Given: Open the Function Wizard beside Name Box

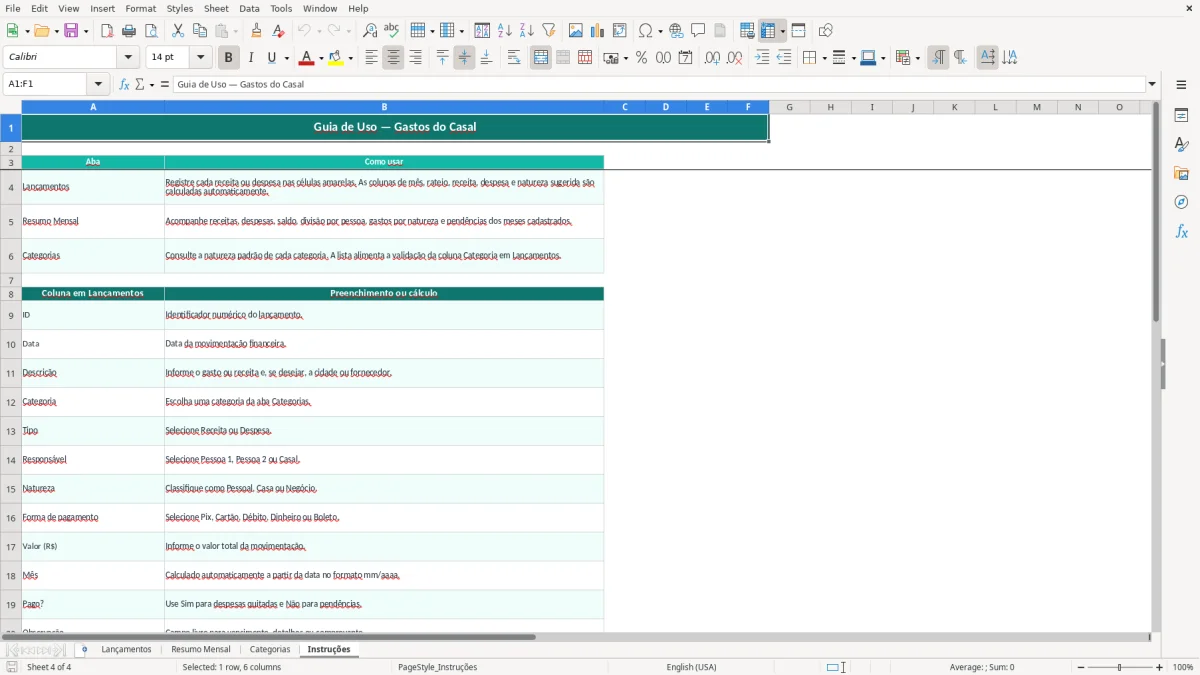Looking at the screenshot, I should 125,84.
